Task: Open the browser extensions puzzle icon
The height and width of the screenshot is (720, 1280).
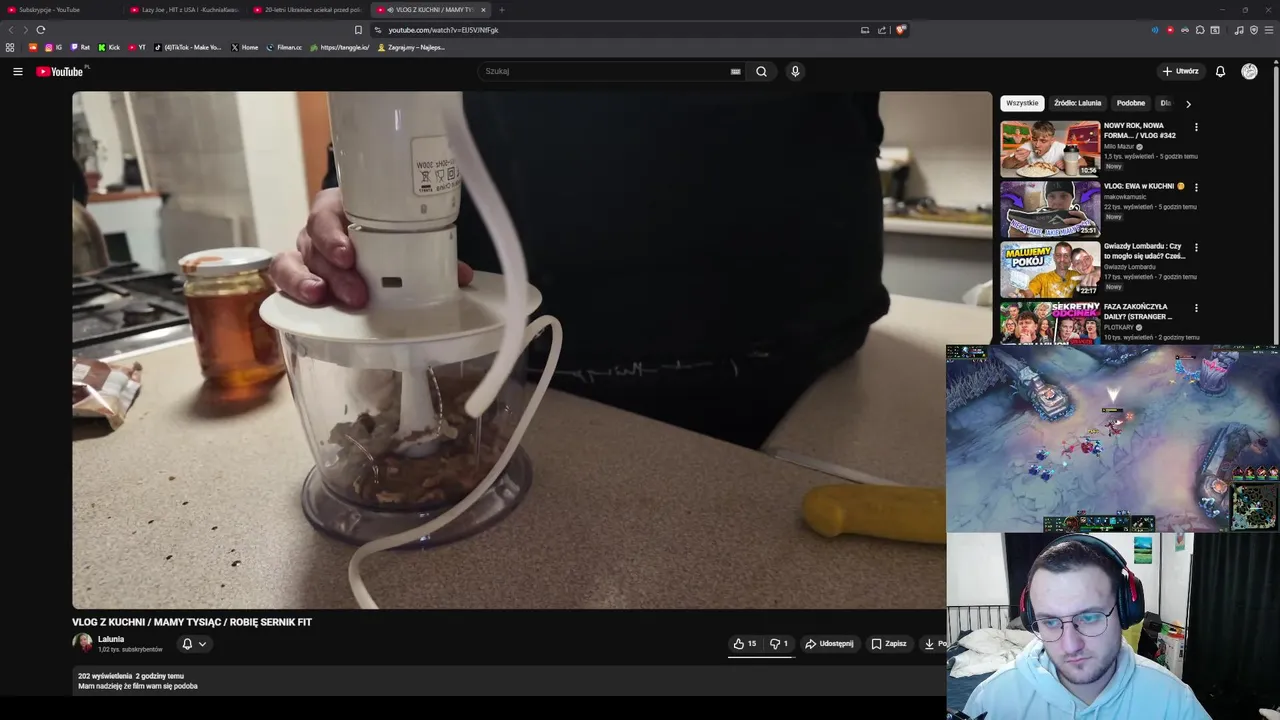Action: click(1200, 30)
